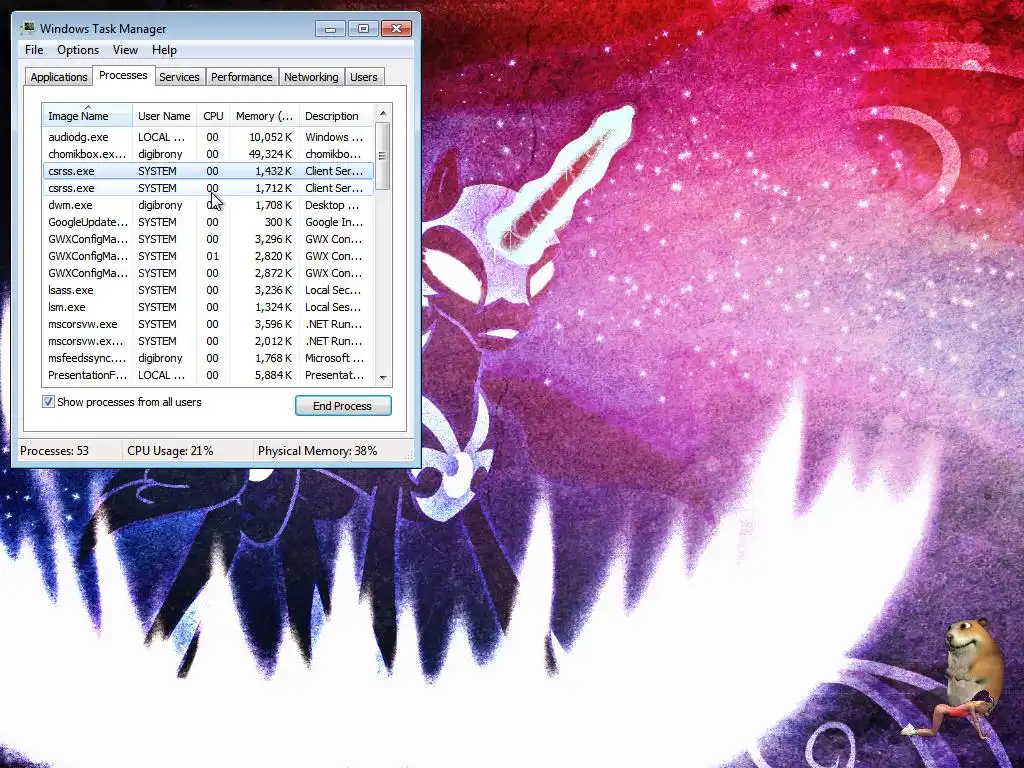Select the lsass.exe process row

tap(208, 290)
